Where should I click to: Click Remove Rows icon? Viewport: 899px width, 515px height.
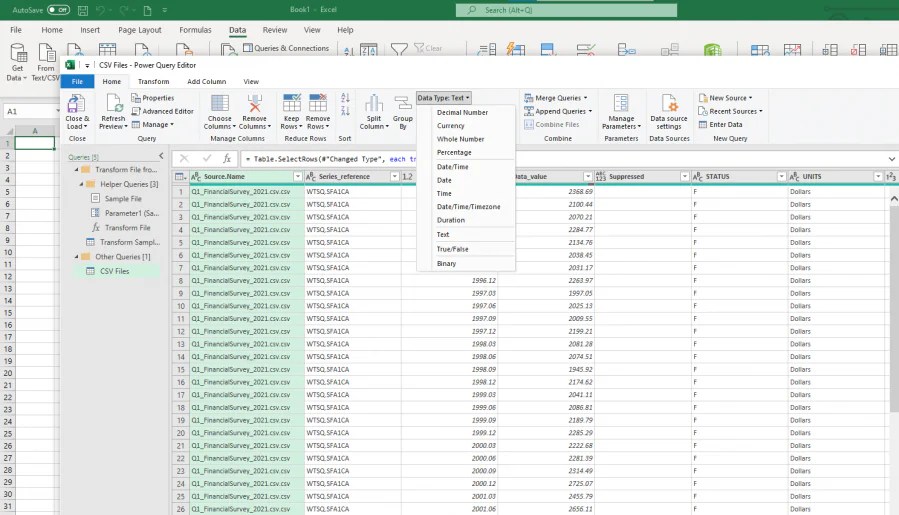[318, 103]
